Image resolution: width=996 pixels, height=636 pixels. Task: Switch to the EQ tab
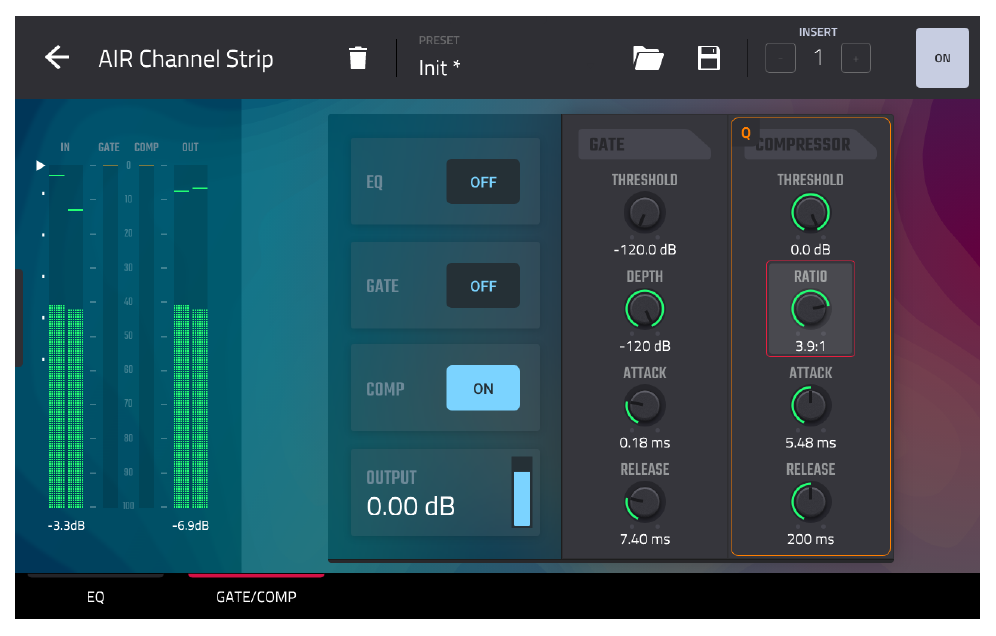[x=95, y=597]
